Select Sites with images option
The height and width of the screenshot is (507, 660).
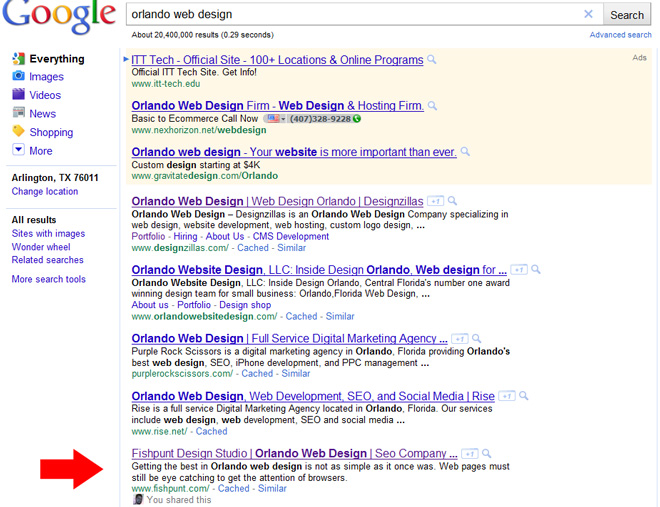(x=48, y=234)
